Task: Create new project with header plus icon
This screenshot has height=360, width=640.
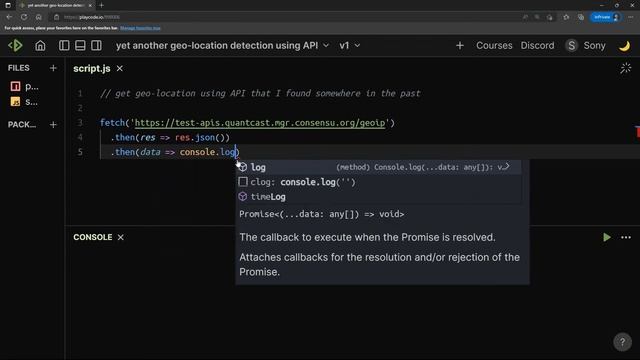Action: tap(460, 45)
